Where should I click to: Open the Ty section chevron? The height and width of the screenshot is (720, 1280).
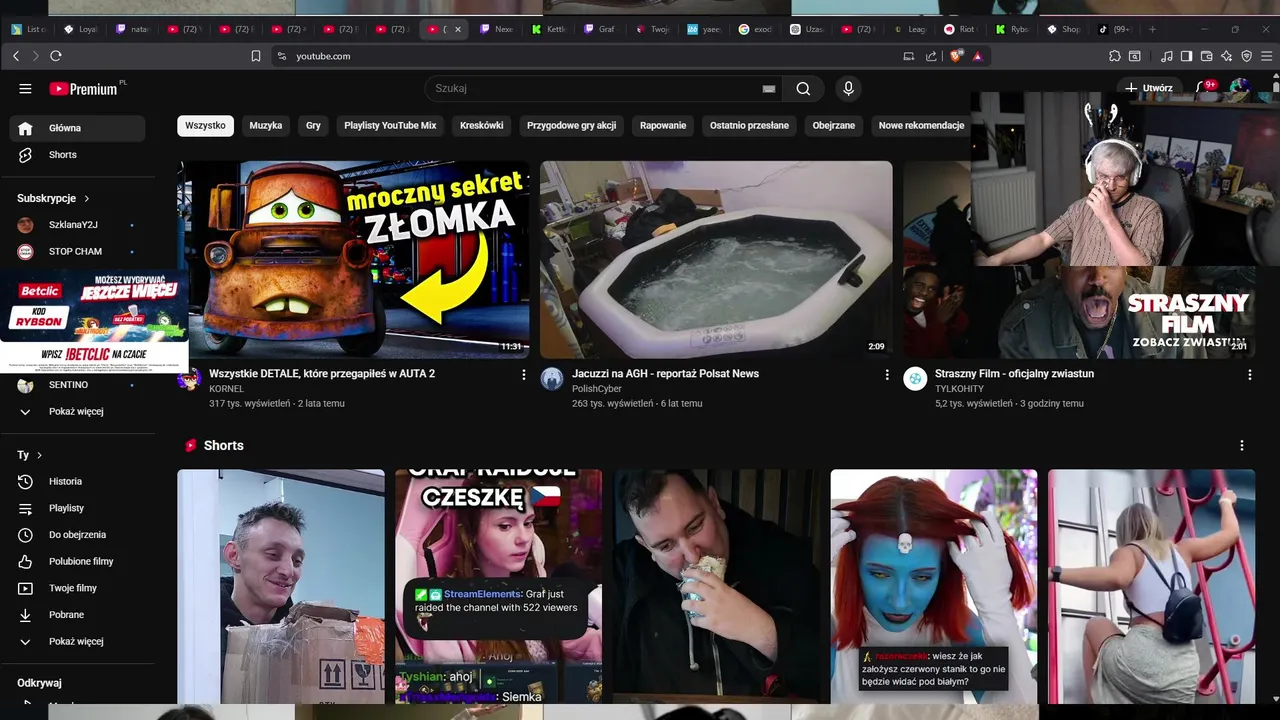tap(39, 455)
